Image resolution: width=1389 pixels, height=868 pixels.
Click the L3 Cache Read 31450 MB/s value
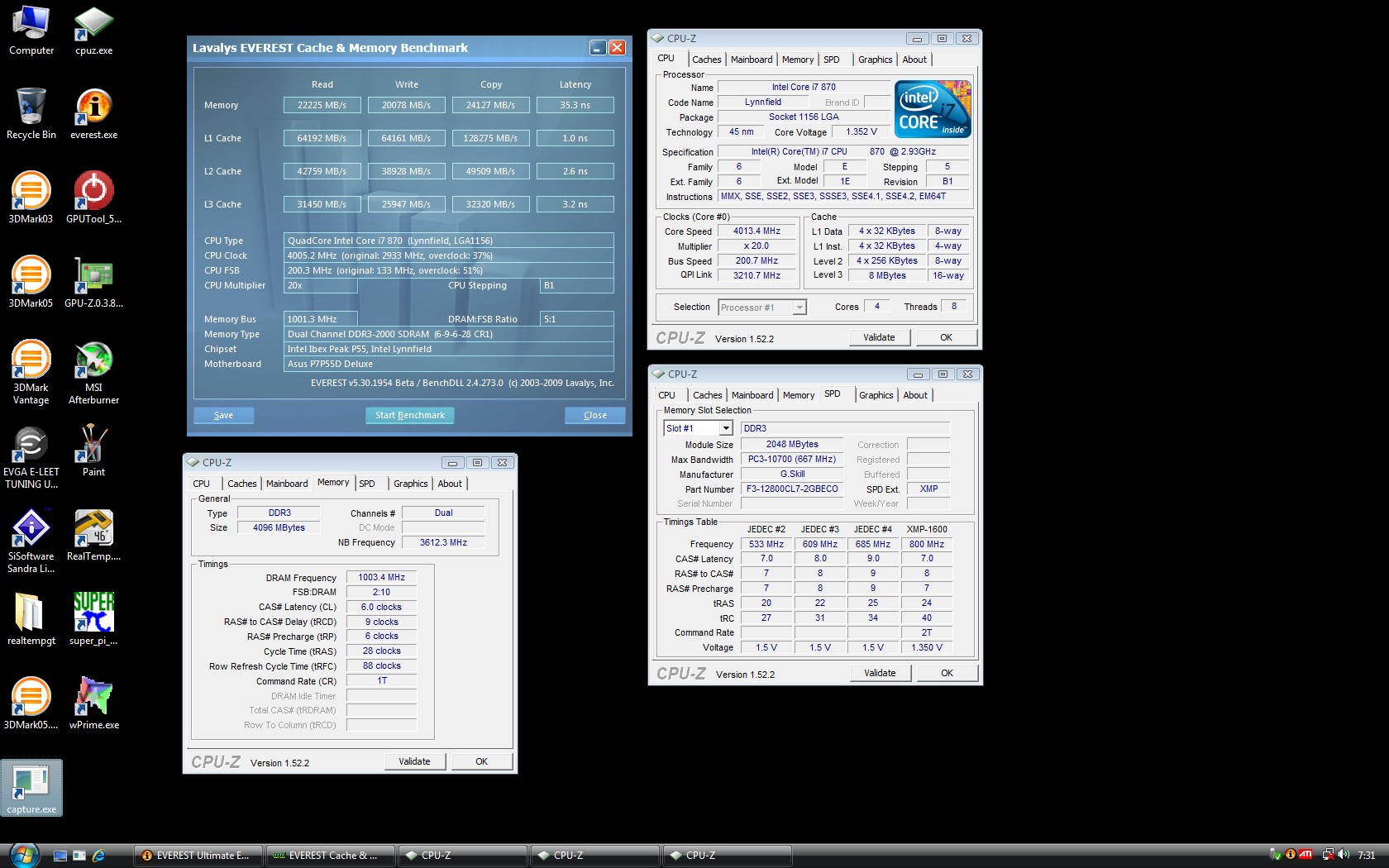click(322, 204)
